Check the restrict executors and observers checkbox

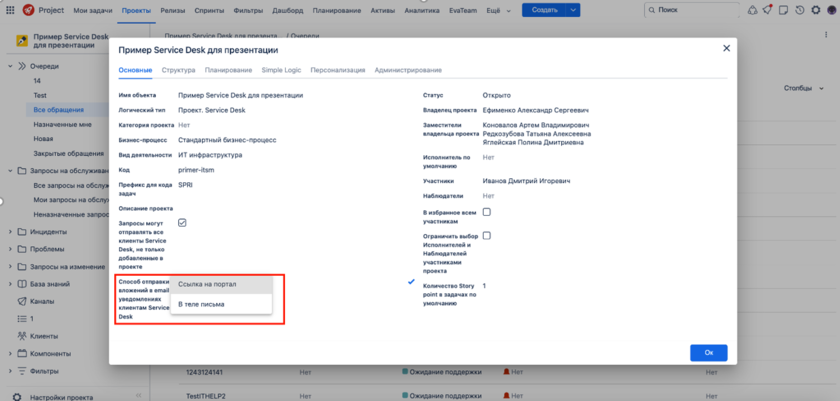point(487,236)
